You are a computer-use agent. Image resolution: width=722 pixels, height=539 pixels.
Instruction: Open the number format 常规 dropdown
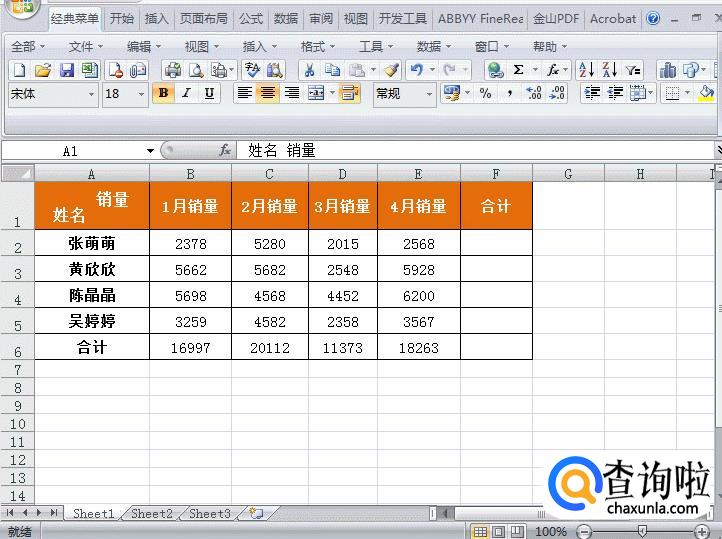tap(429, 94)
